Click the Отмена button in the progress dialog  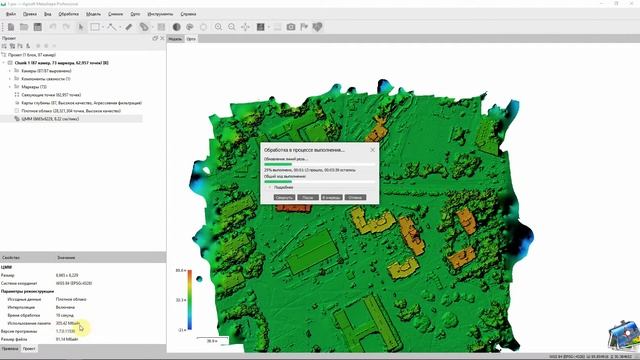point(355,197)
